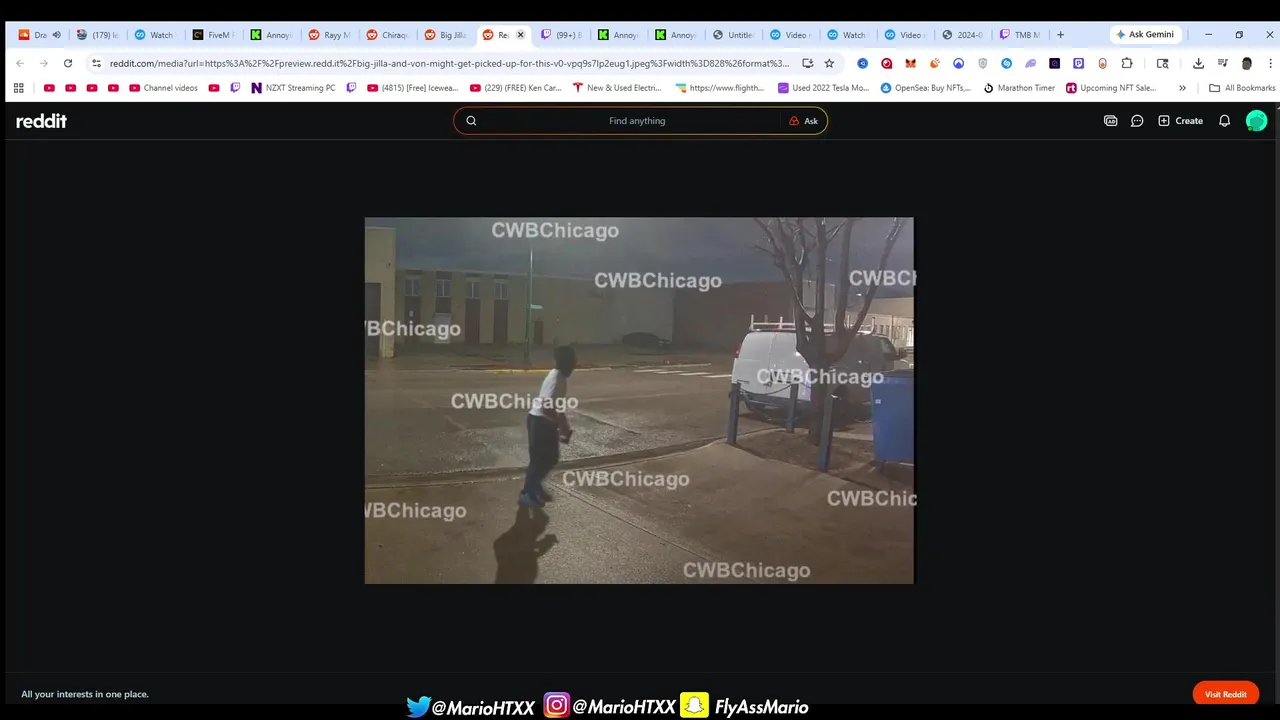Switch to the Untitled tab
Screen dimensions: 1280x720
point(734,35)
